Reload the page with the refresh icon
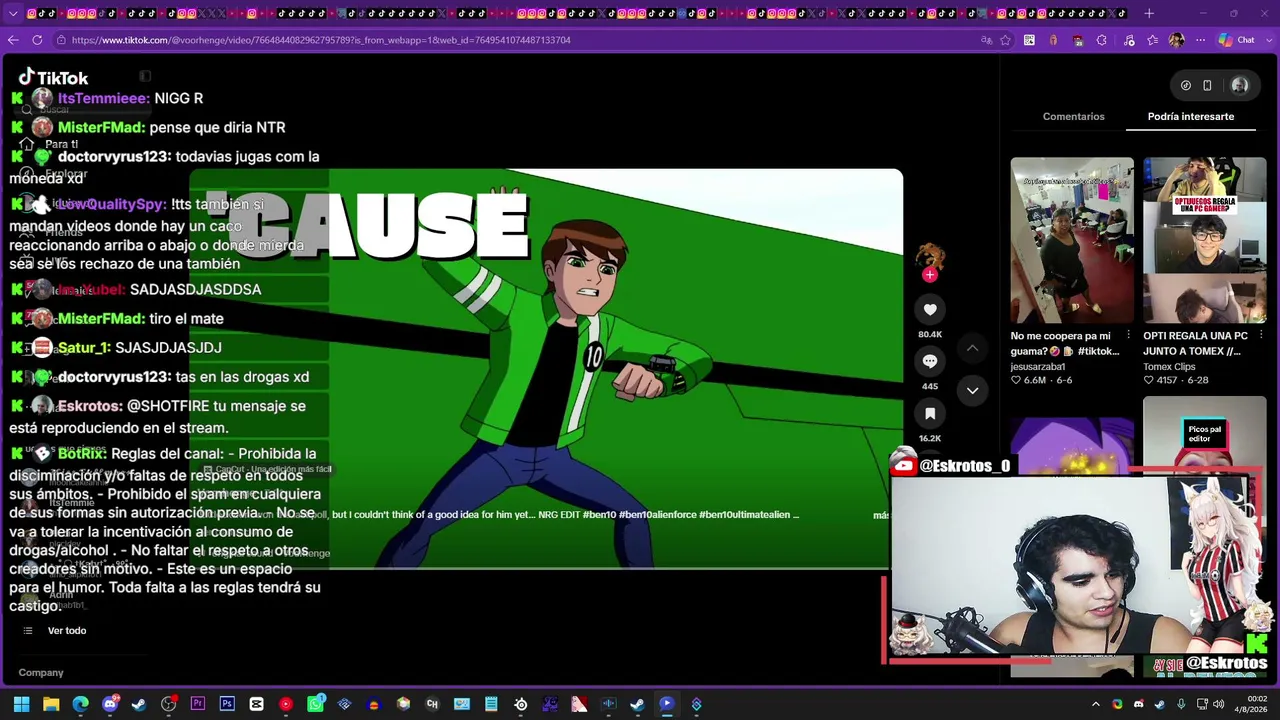This screenshot has height=720, width=1280. pos(37,40)
